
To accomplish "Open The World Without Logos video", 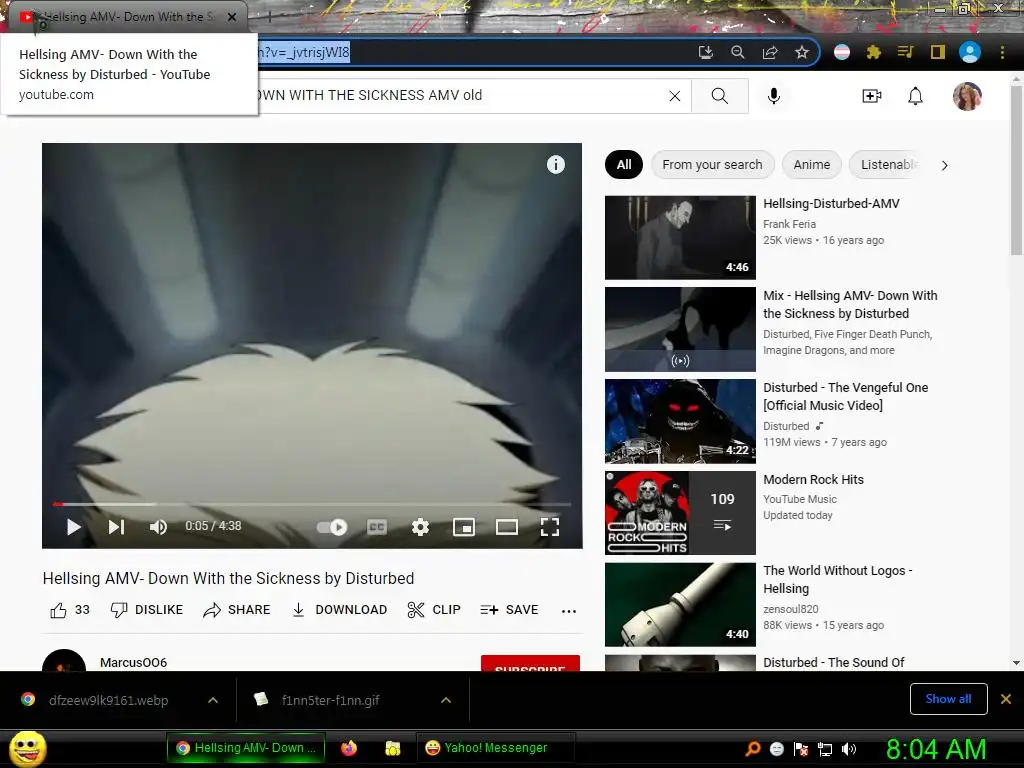I will [680, 605].
